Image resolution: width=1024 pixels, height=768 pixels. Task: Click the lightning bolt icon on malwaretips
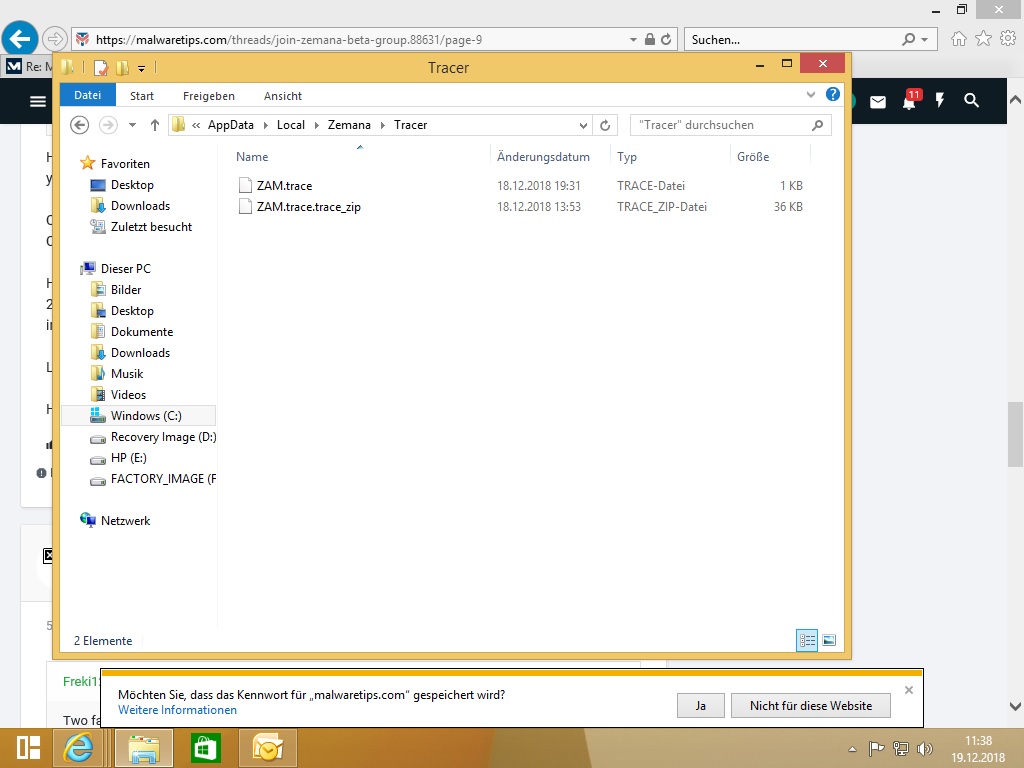coord(940,101)
